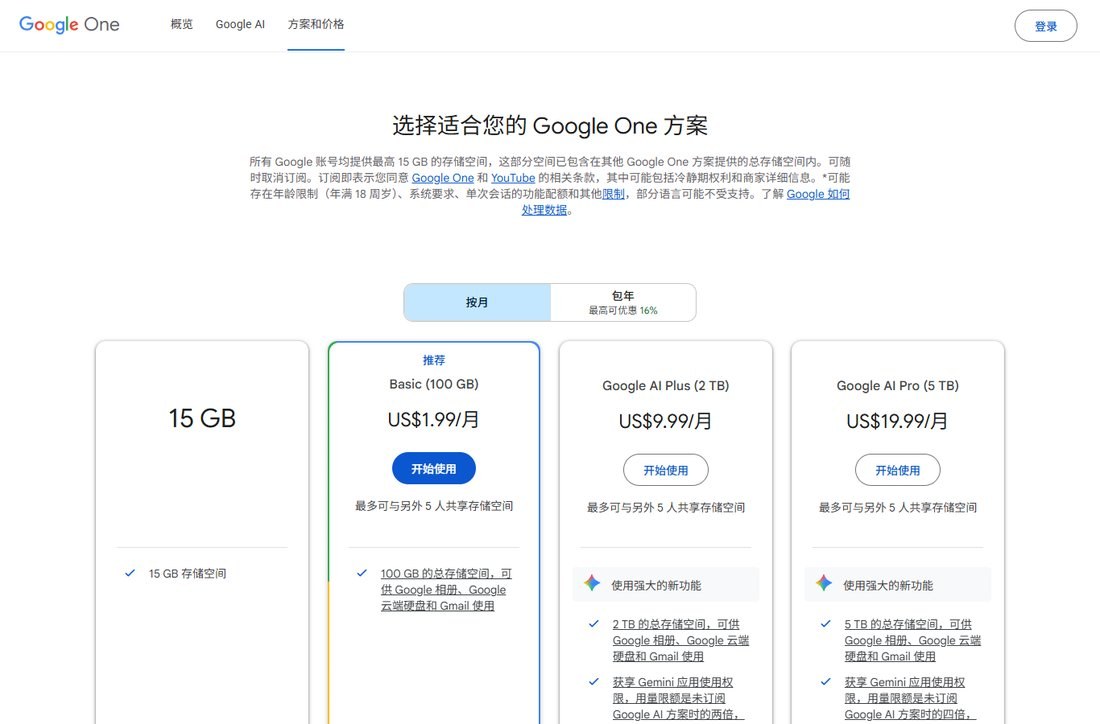Switch to 包年 billing option
The height and width of the screenshot is (724, 1100).
(x=623, y=302)
